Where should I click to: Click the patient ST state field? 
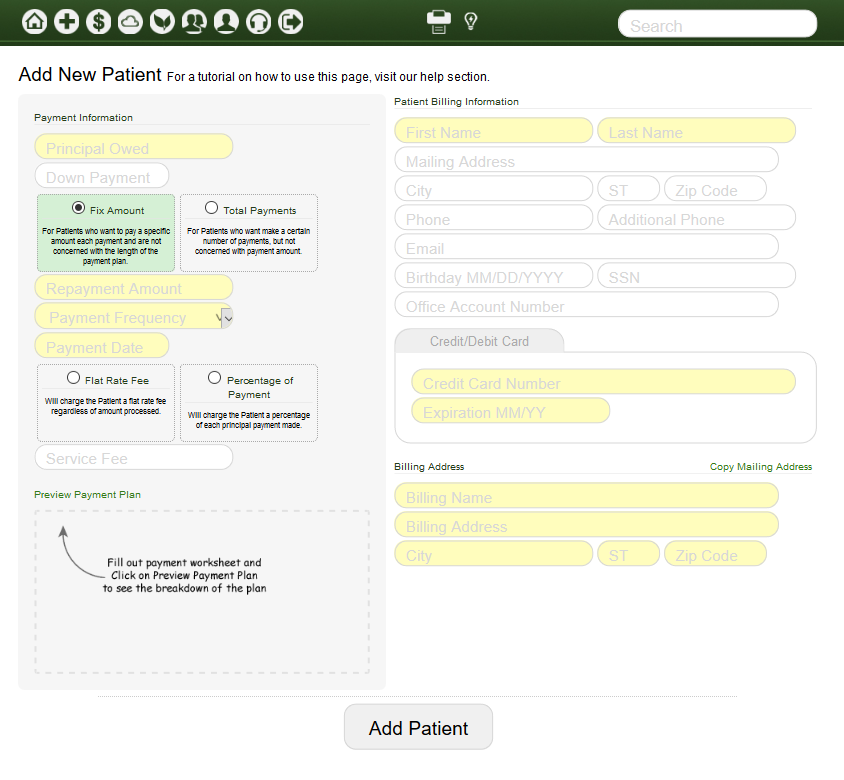coord(629,189)
